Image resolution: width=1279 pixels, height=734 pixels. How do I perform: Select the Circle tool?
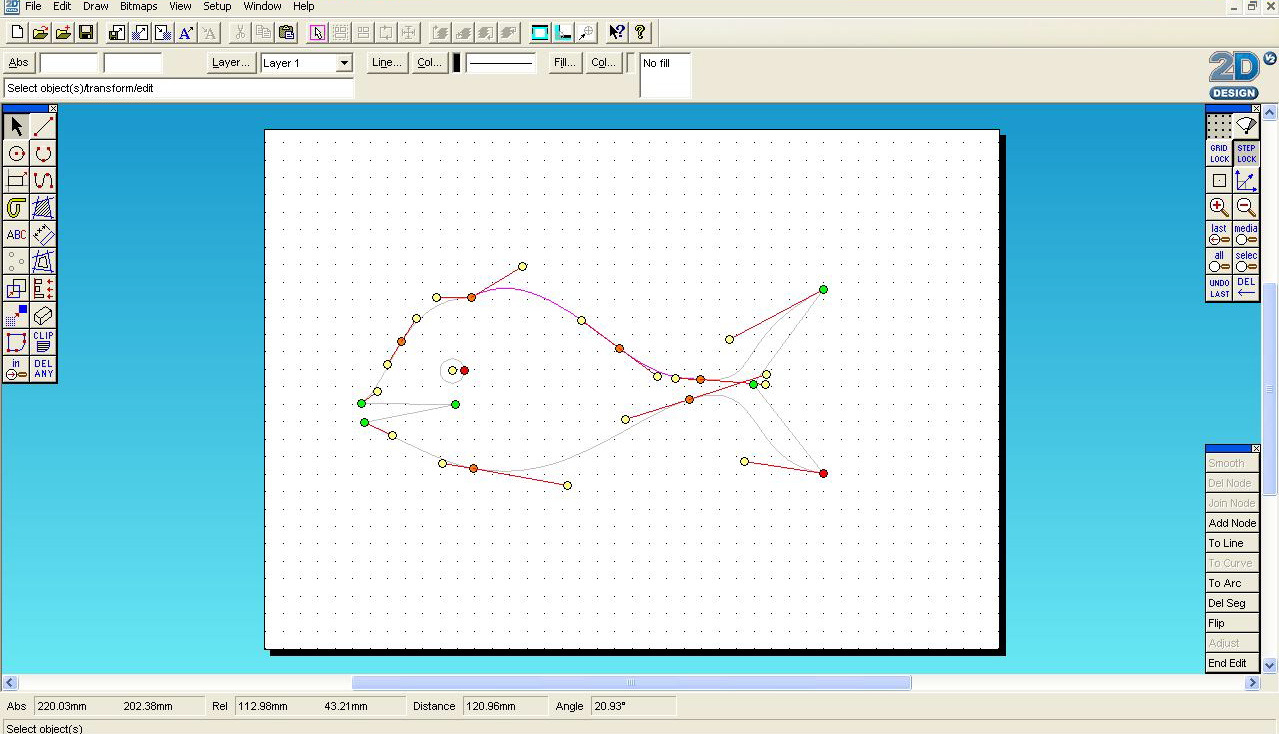click(16, 153)
